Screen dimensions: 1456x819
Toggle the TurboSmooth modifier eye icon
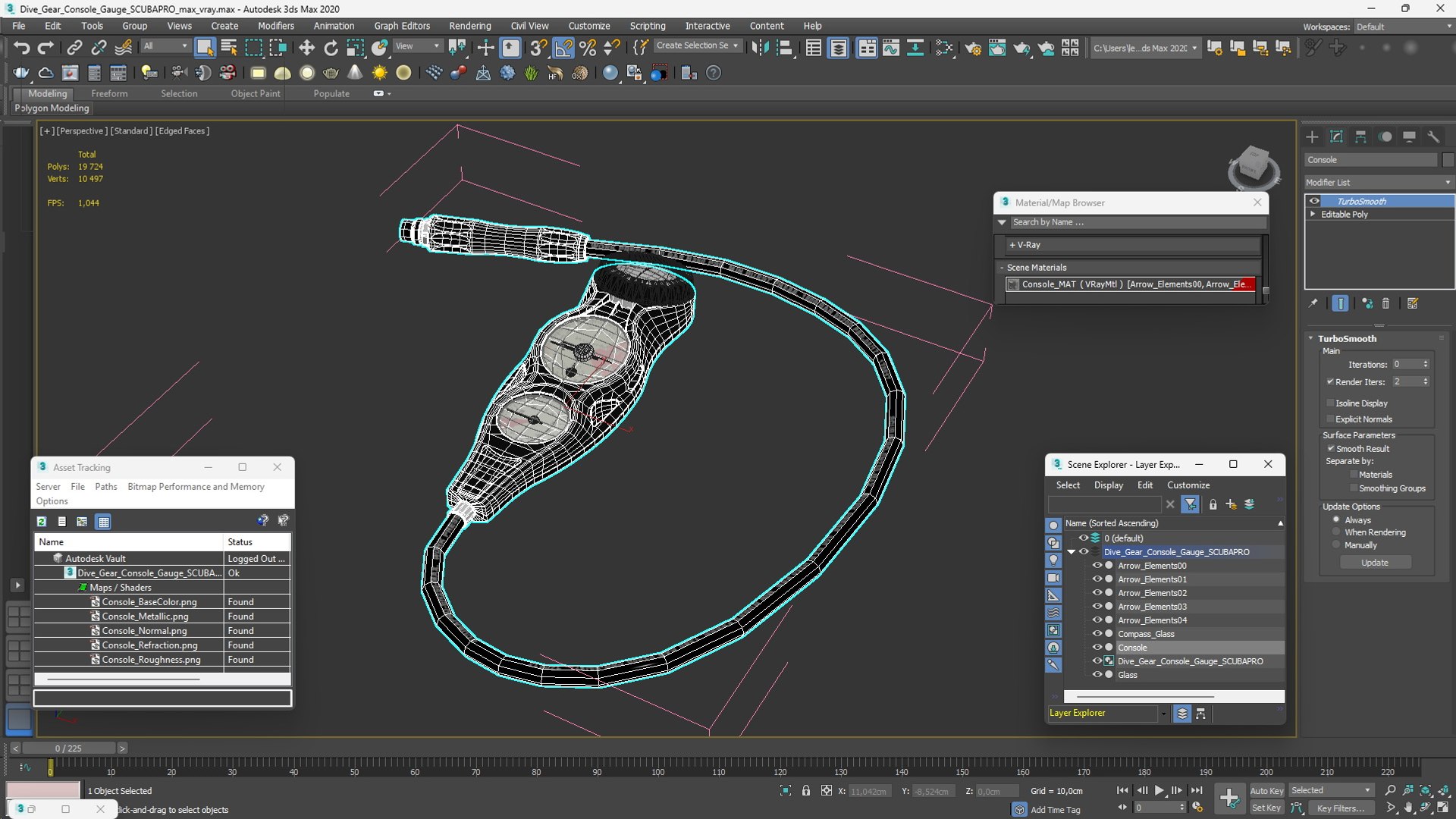coord(1314,201)
